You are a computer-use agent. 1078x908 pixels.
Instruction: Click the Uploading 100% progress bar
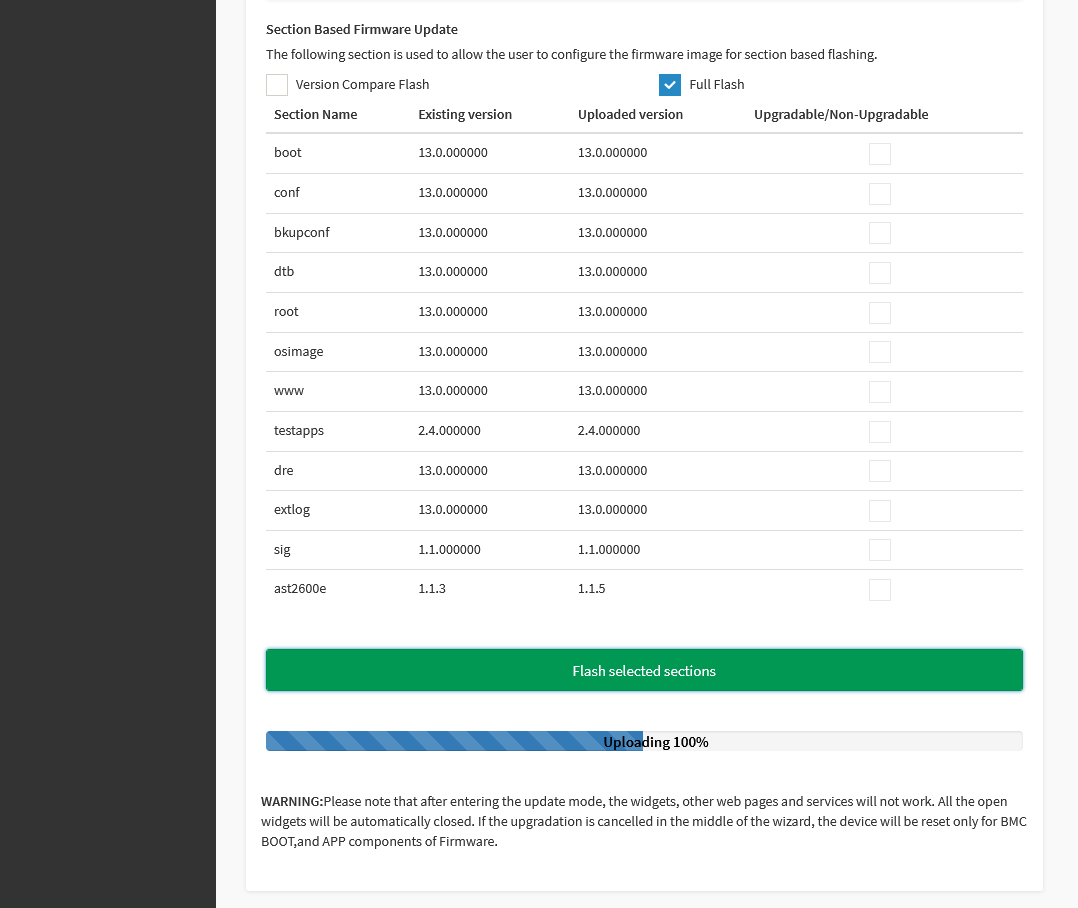click(x=644, y=741)
